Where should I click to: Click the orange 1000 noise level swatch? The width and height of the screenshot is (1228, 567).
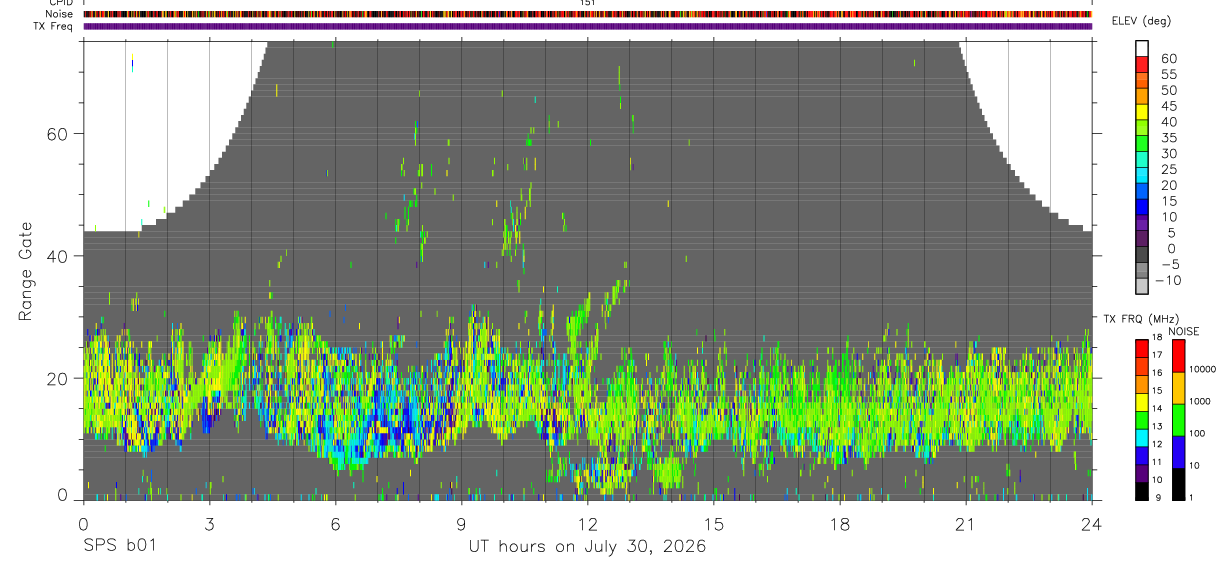[1179, 387]
